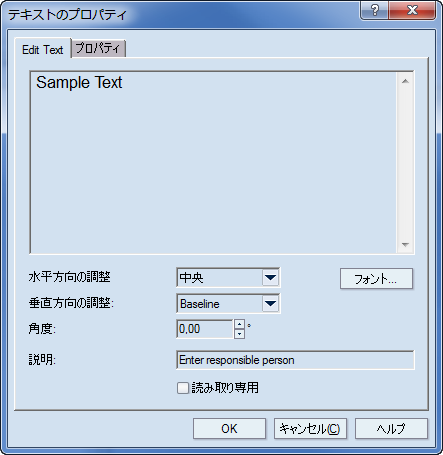Image resolution: width=443 pixels, height=455 pixels.
Task: Open the 水平方向の調整 dropdown arrow
Action: [270, 277]
